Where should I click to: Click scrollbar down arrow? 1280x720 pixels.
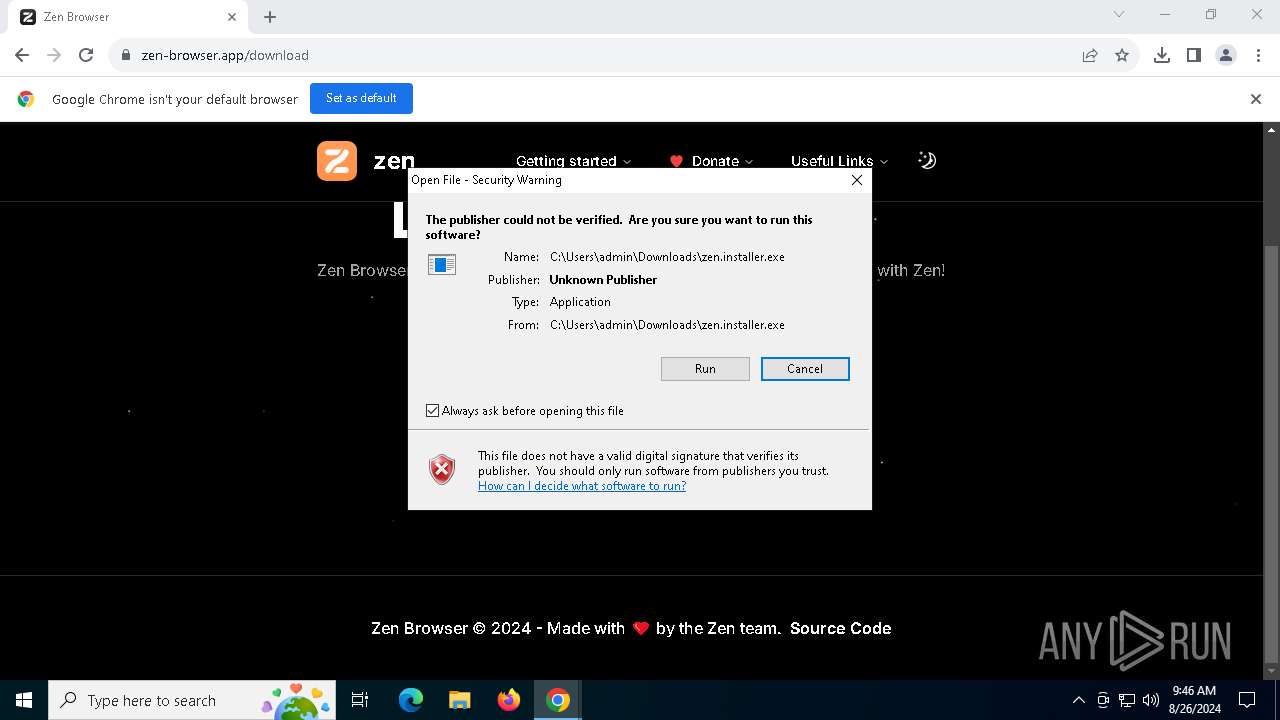point(1272,672)
